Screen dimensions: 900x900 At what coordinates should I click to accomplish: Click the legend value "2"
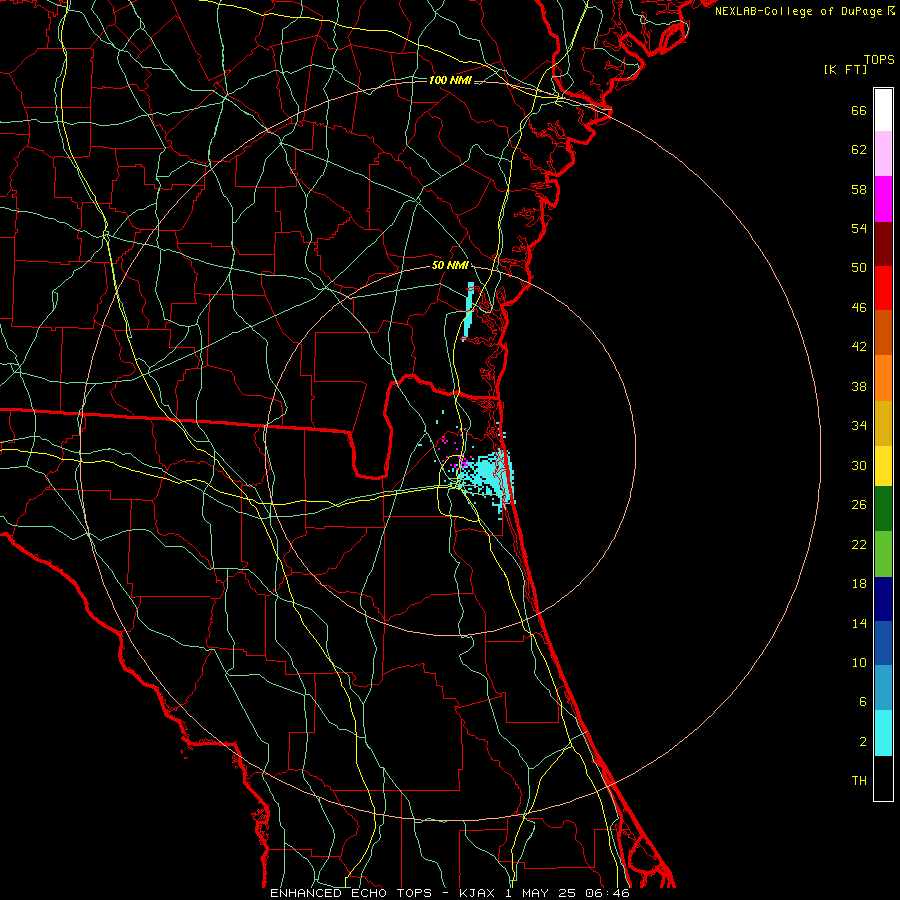pos(863,742)
